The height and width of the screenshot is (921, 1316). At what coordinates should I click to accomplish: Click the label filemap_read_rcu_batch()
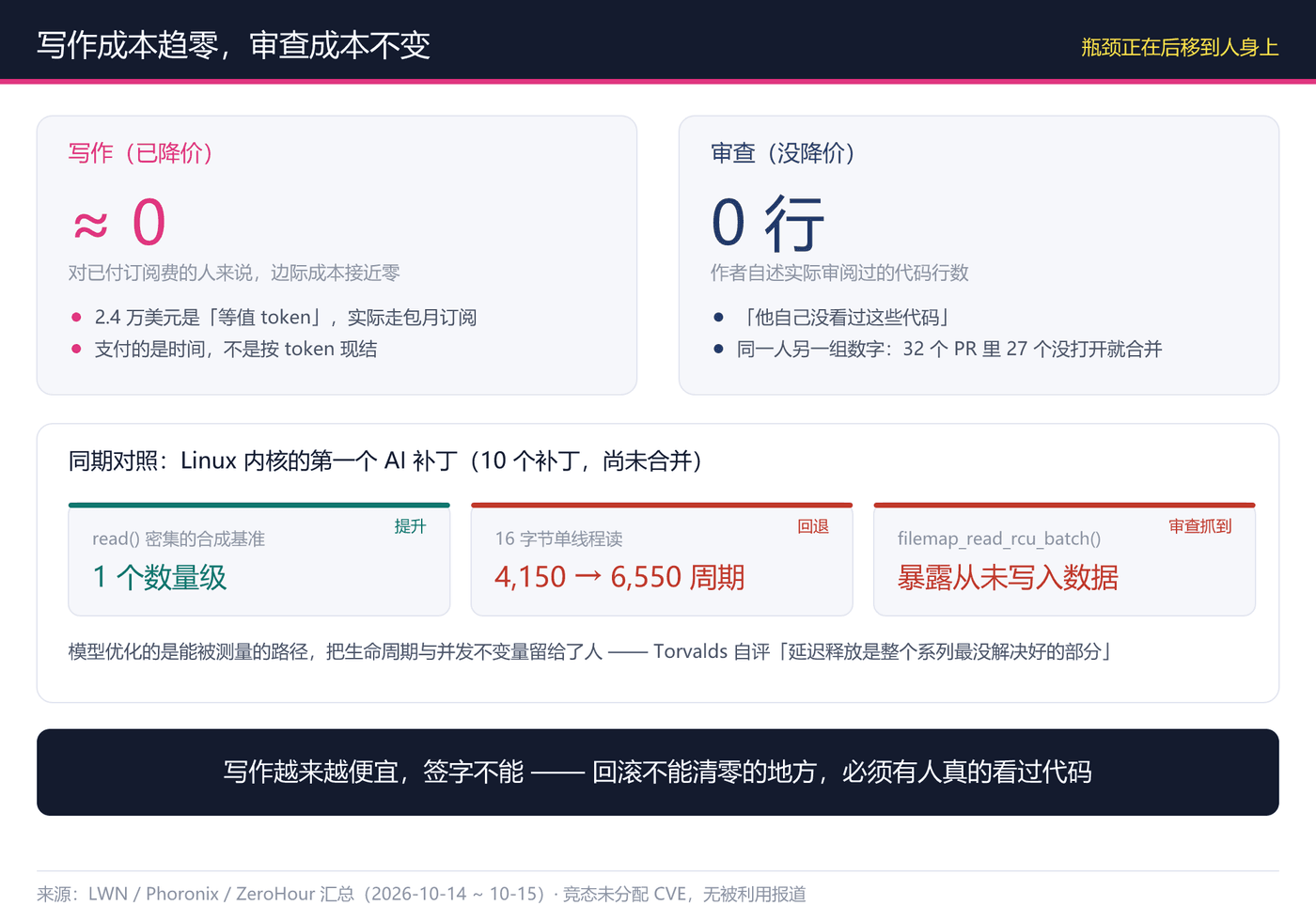pyautogui.click(x=999, y=539)
